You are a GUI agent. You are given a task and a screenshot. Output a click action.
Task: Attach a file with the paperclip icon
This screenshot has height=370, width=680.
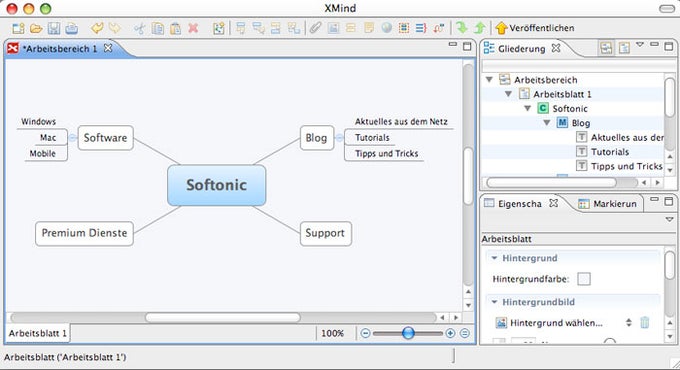[315, 28]
